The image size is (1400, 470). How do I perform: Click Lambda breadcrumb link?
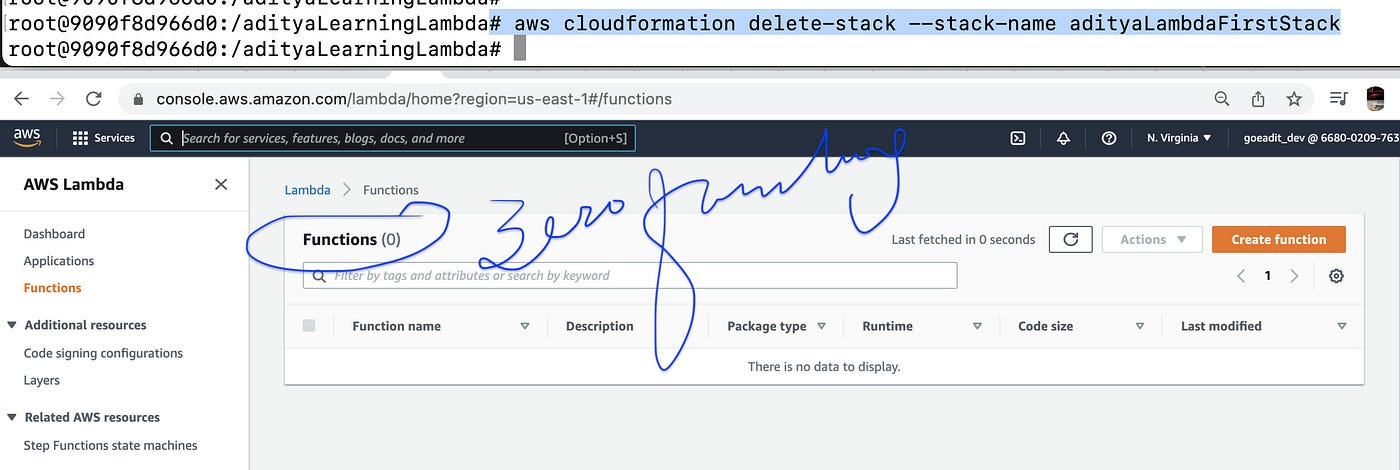coord(308,190)
